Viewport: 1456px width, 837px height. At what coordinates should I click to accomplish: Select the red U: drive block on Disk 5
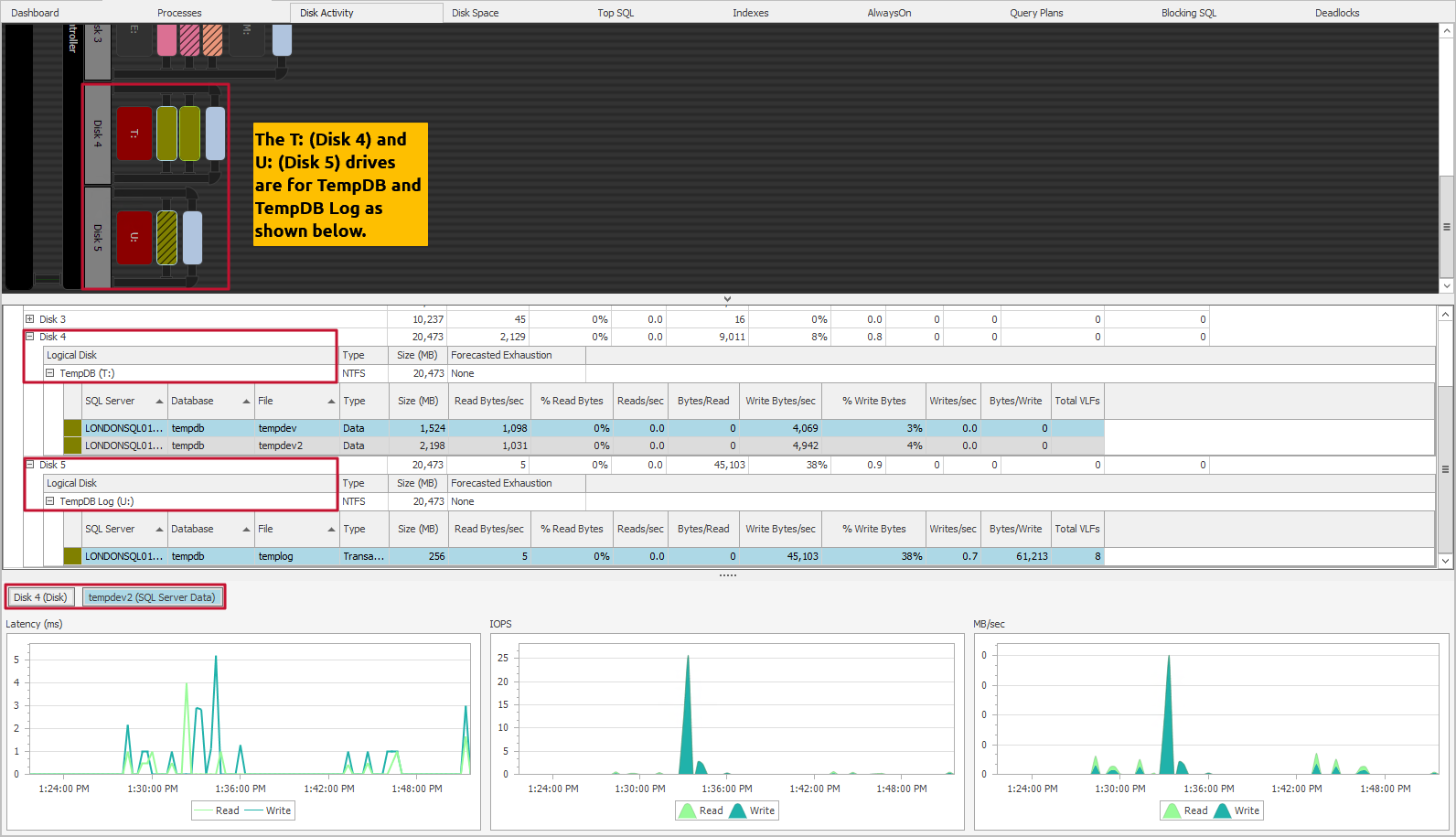click(x=134, y=238)
